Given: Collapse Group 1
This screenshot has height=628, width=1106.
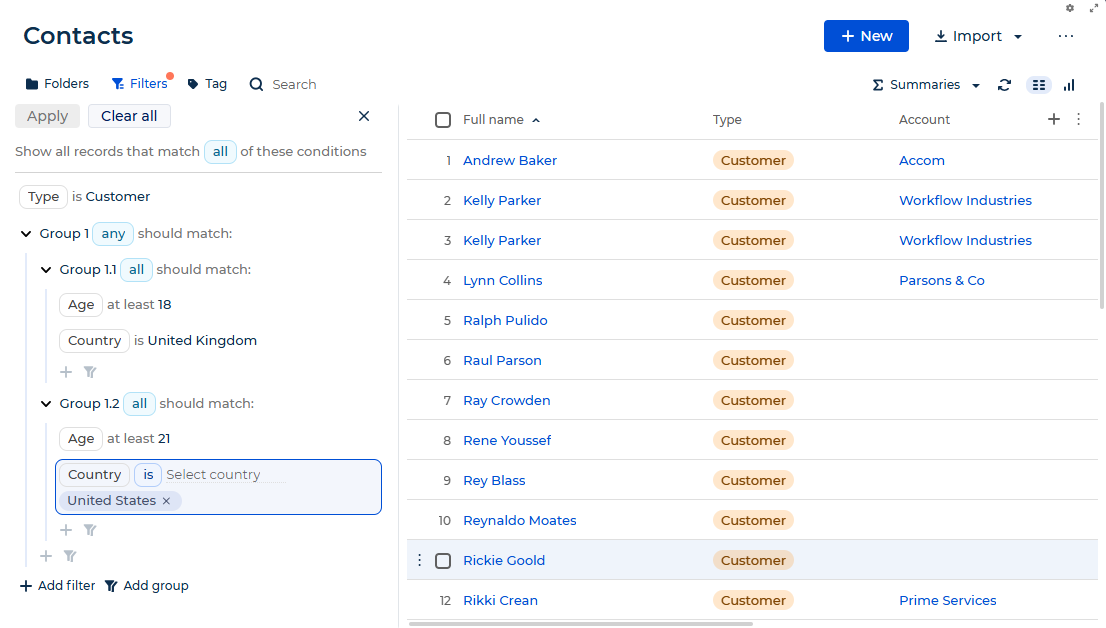Looking at the screenshot, I should (x=26, y=234).
